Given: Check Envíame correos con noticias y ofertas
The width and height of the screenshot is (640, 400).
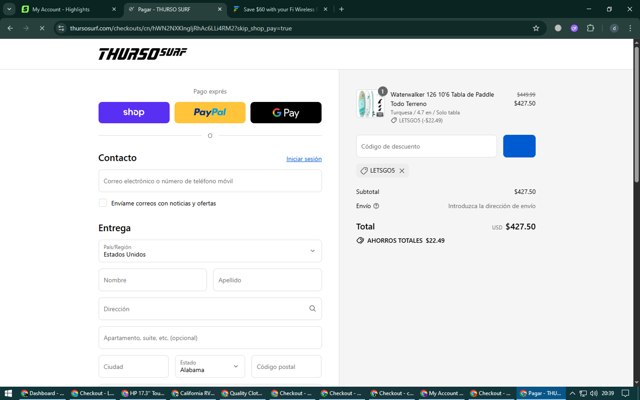Looking at the screenshot, I should [x=103, y=203].
